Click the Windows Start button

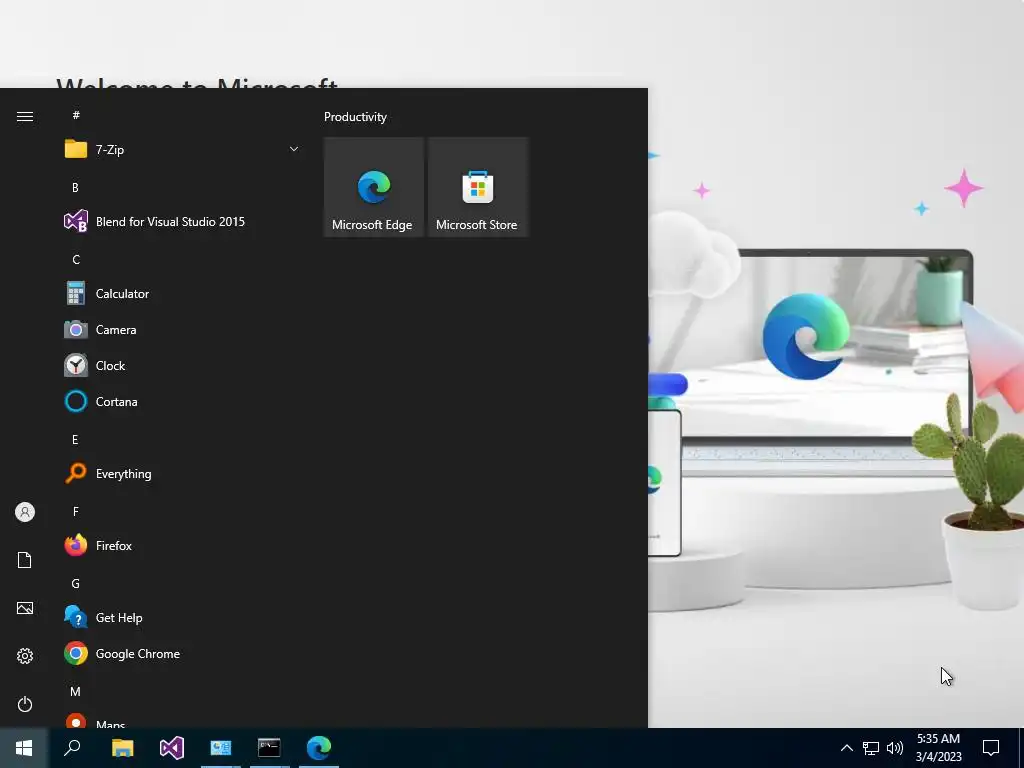click(24, 748)
